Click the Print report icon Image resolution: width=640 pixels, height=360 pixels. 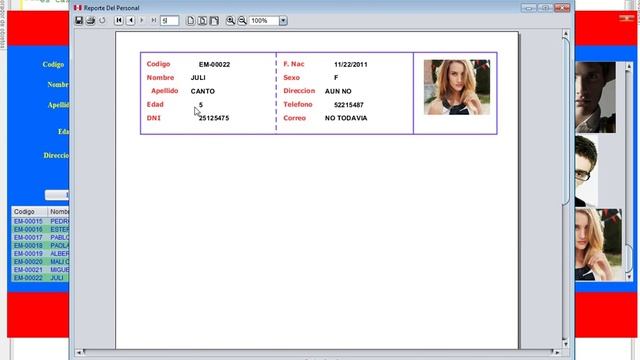pyautogui.click(x=90, y=20)
